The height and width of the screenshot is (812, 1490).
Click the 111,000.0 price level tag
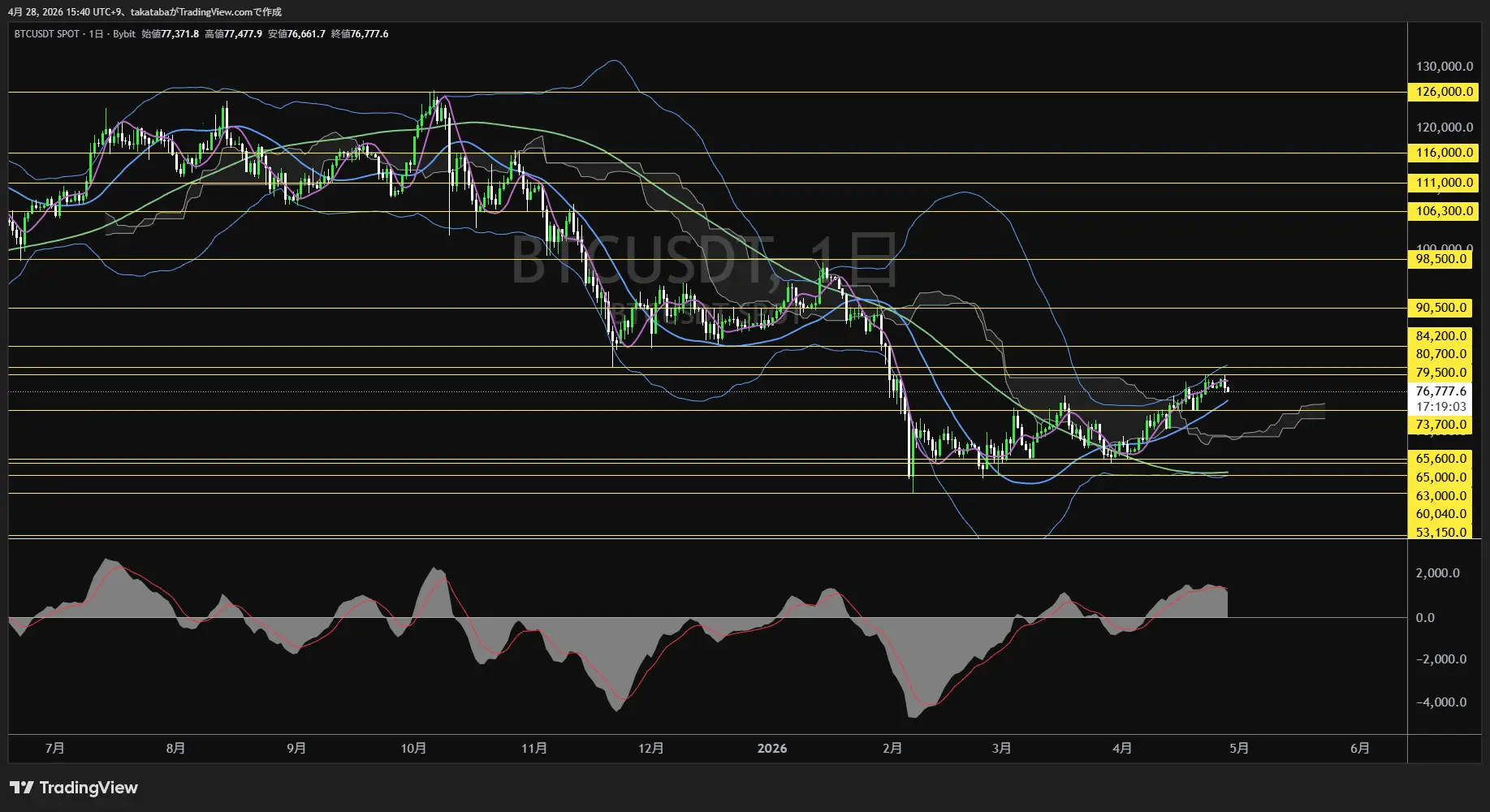pos(1444,183)
